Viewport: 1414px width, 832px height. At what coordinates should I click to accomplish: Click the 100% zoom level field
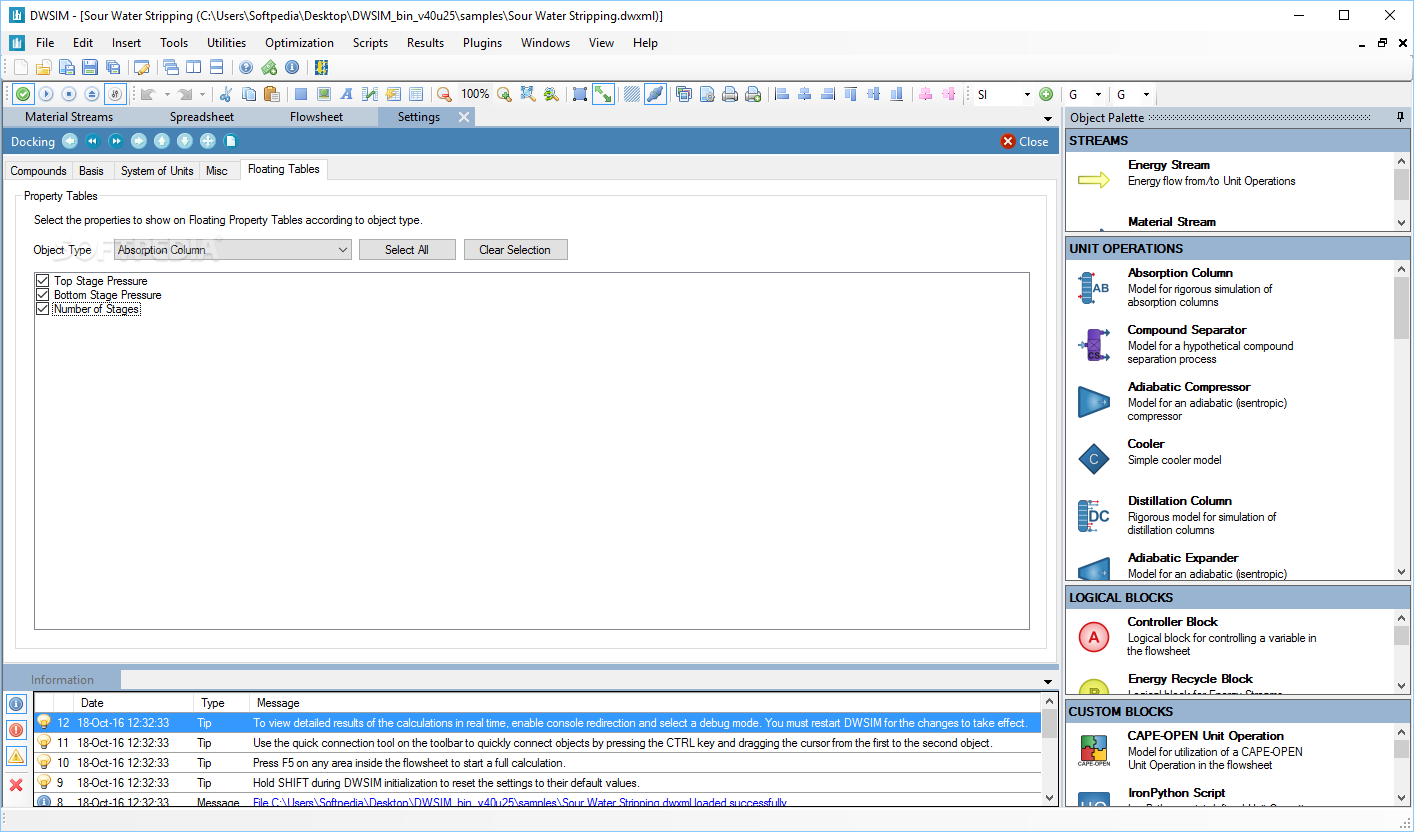tap(475, 94)
